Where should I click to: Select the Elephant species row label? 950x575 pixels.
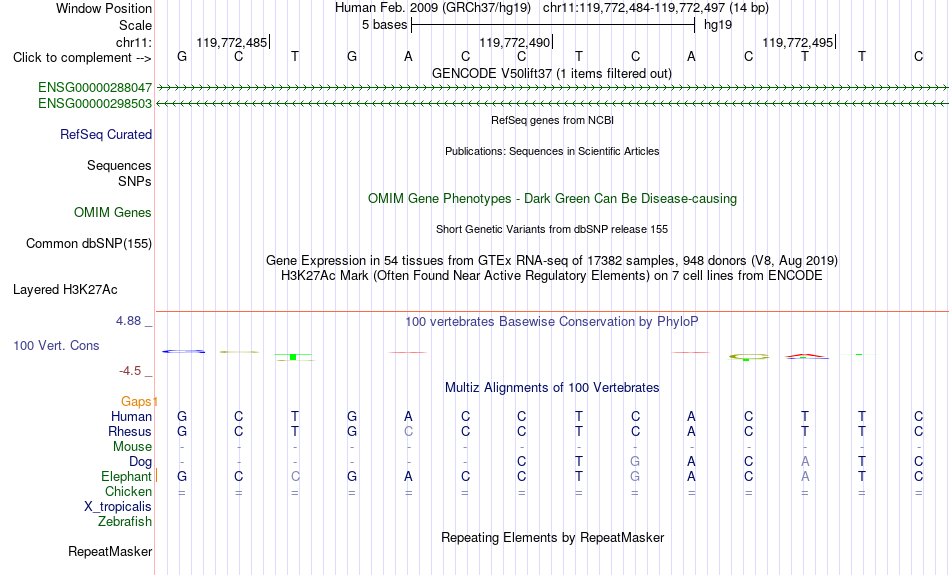[x=126, y=477]
